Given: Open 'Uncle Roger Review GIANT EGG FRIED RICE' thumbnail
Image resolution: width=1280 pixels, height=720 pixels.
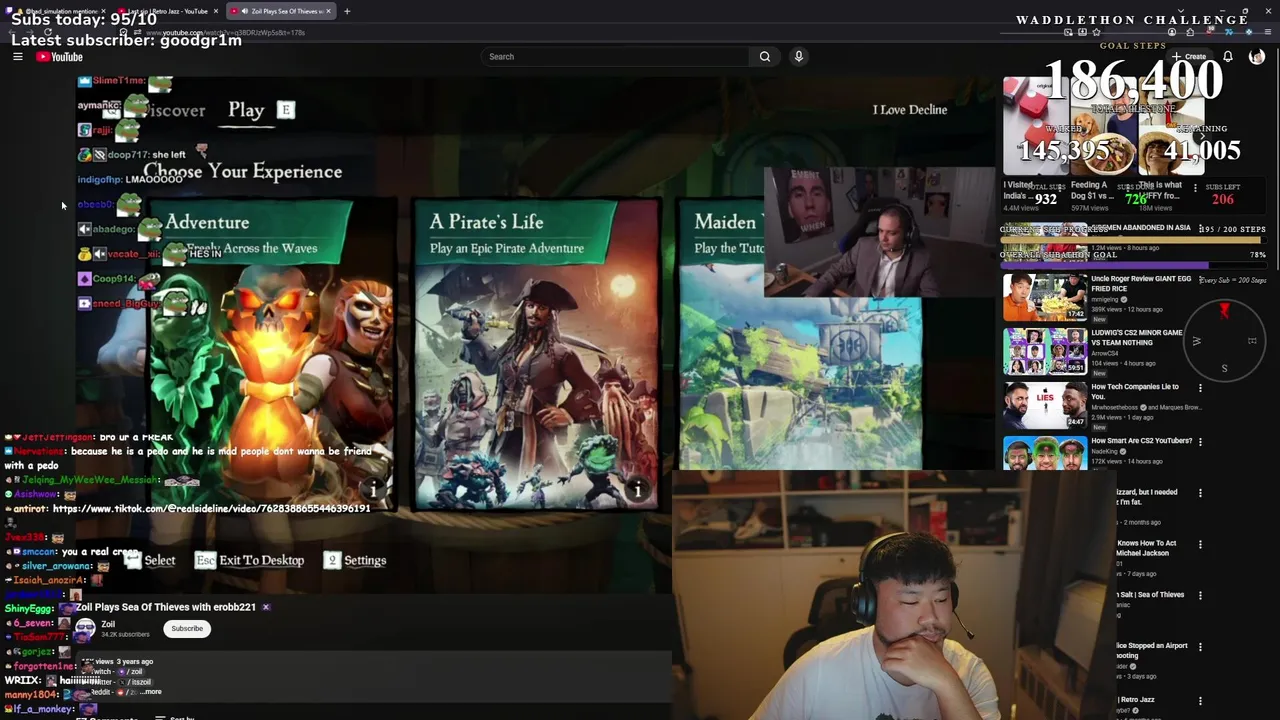Looking at the screenshot, I should 1045,296.
